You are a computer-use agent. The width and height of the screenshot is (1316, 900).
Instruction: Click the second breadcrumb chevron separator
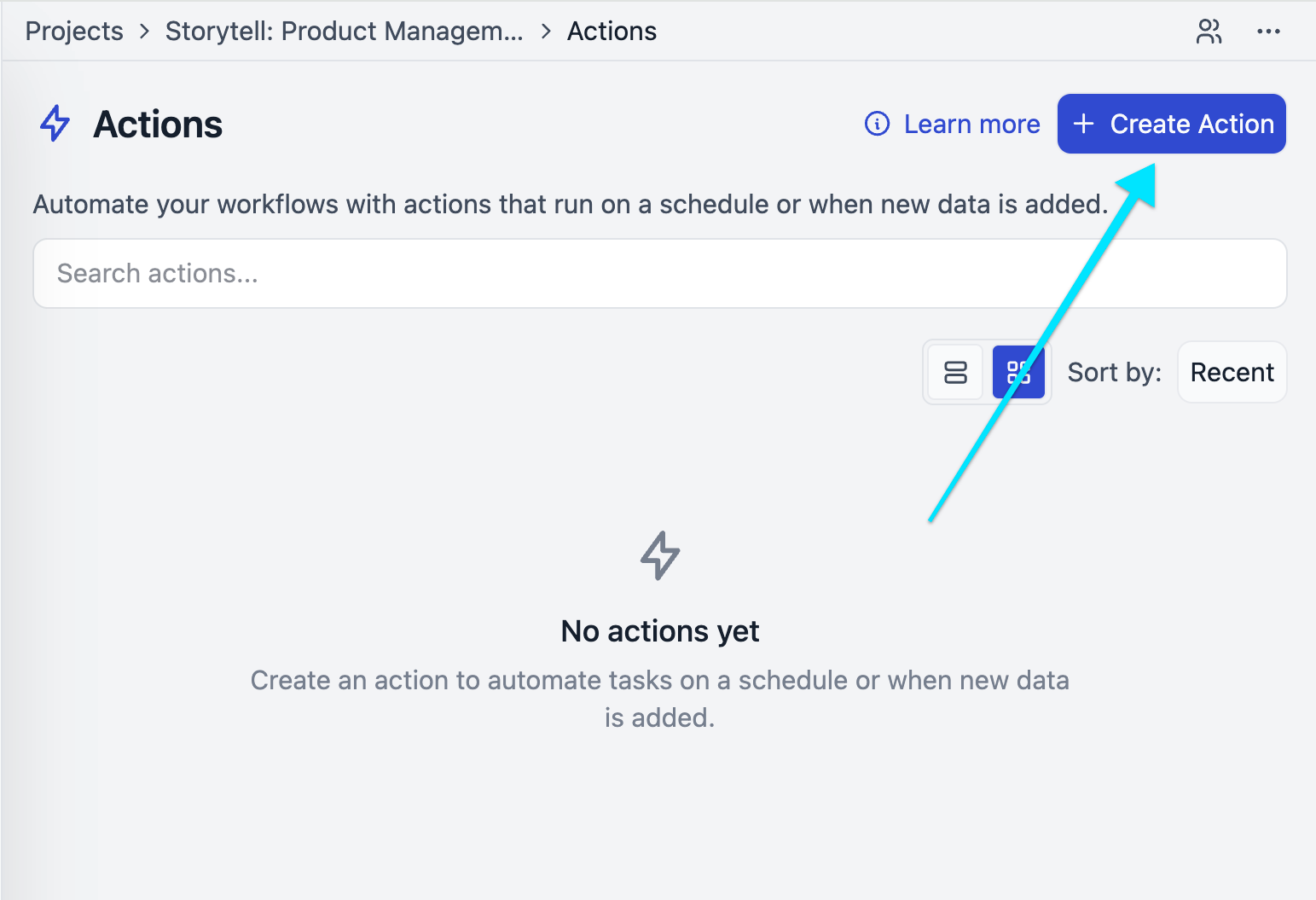click(x=546, y=32)
